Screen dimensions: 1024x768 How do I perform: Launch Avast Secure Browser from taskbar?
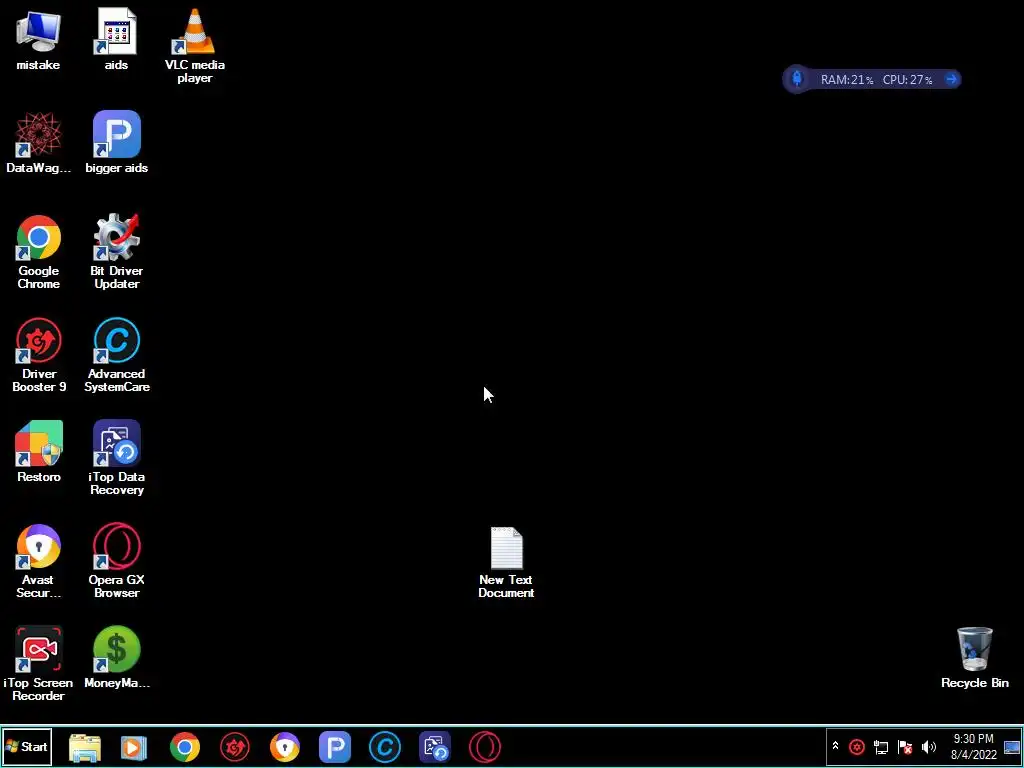pyautogui.click(x=285, y=747)
